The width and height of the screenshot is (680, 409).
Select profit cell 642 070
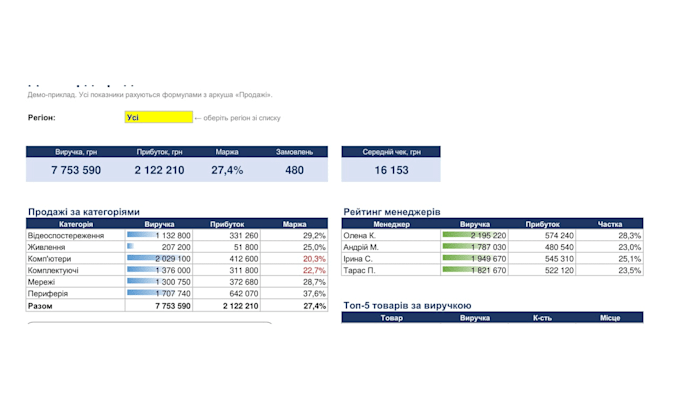point(227,294)
